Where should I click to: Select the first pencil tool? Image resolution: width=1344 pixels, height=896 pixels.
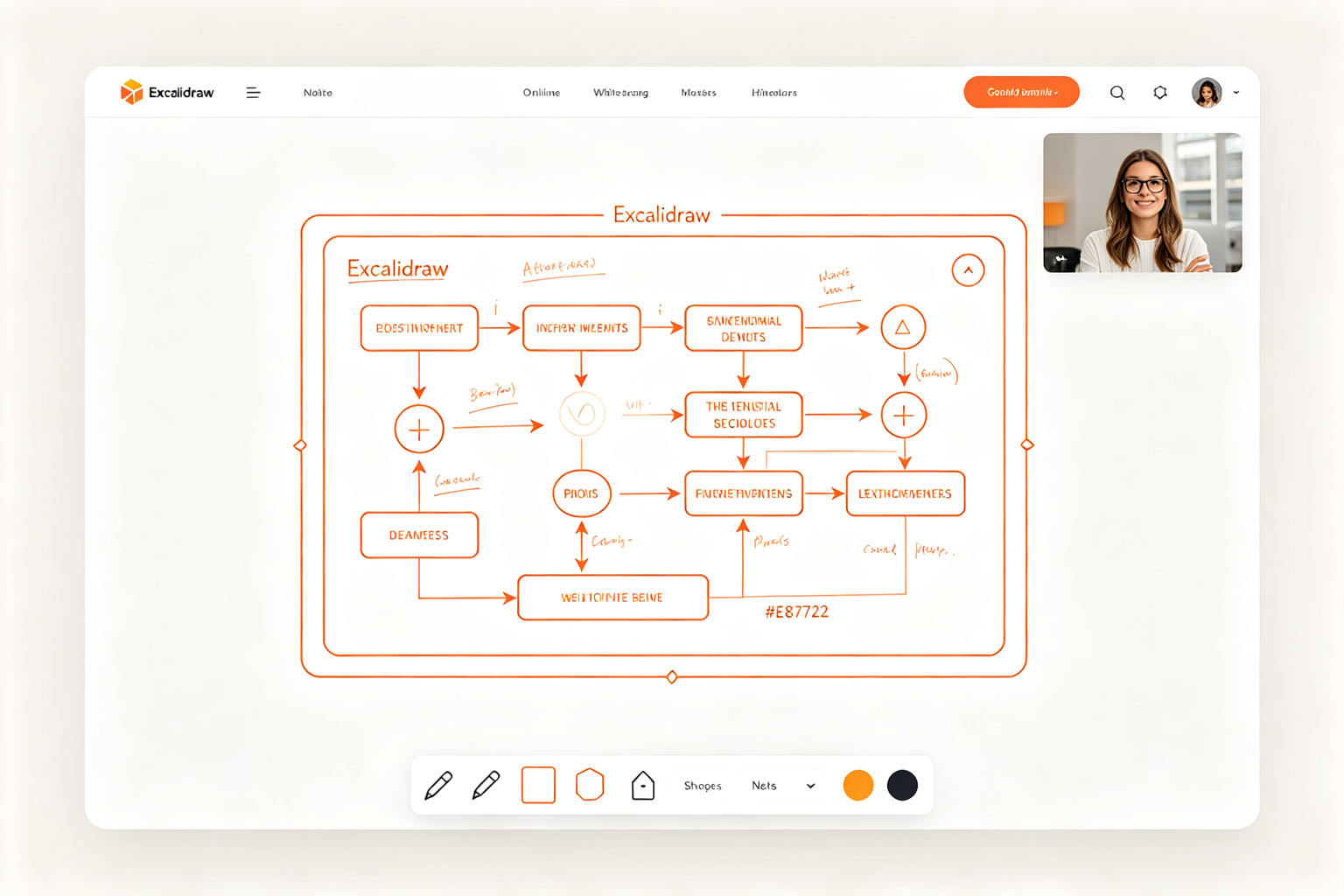[438, 786]
